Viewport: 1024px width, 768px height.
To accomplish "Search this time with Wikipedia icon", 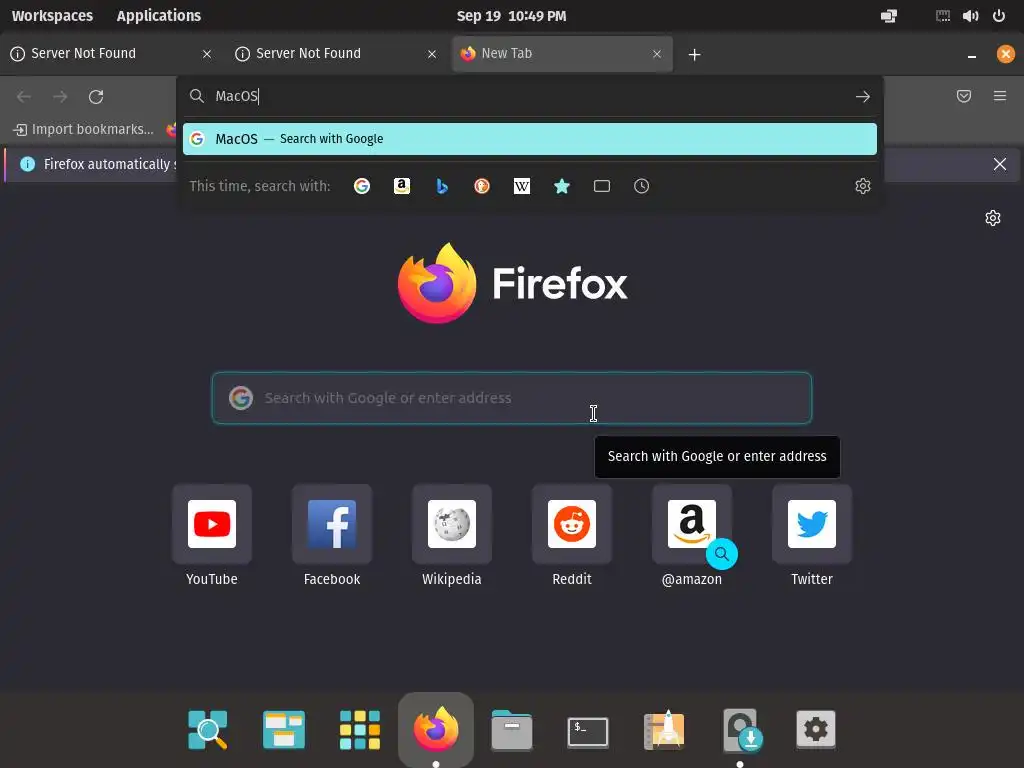I will click(522, 186).
